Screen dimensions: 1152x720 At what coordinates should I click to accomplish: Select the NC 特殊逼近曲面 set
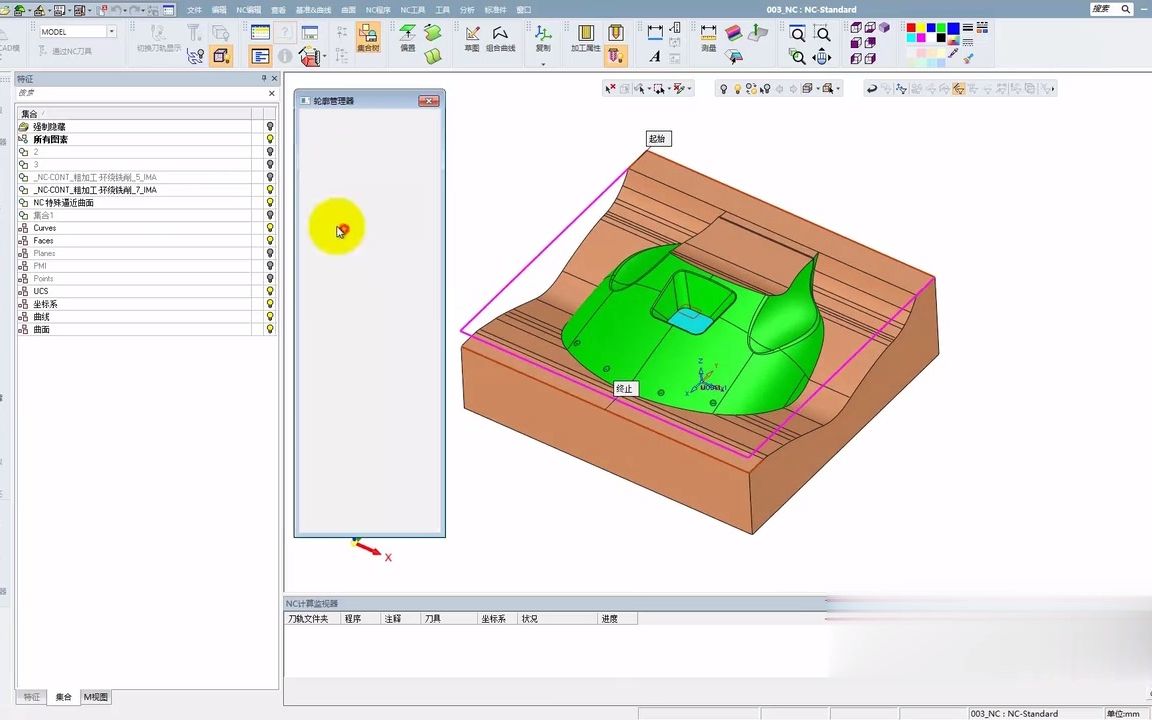64,203
